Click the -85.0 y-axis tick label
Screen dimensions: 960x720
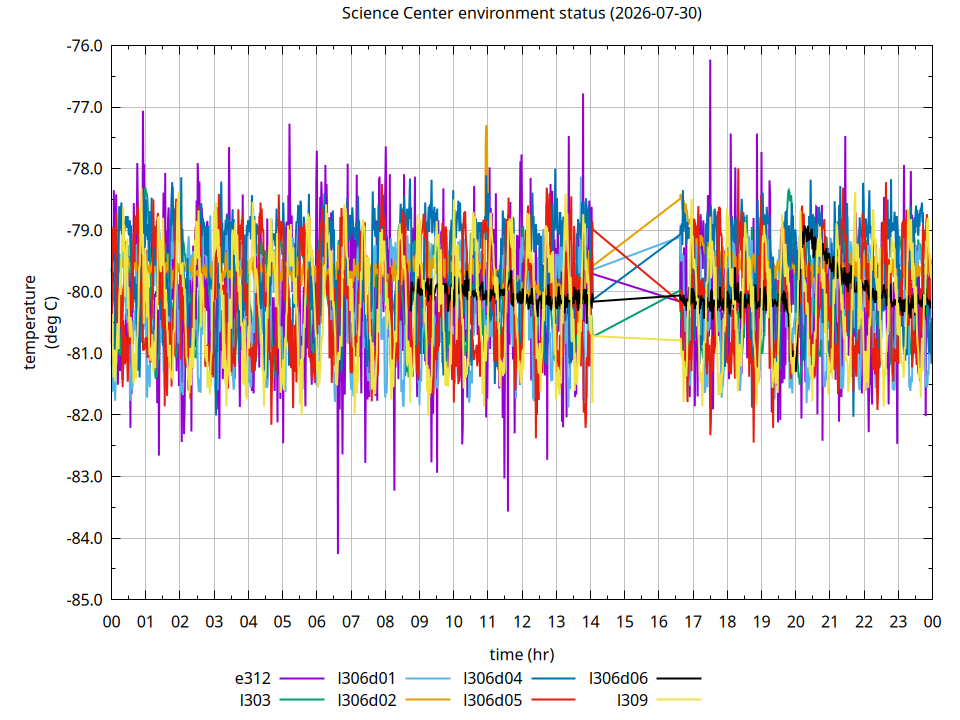[x=84, y=600]
